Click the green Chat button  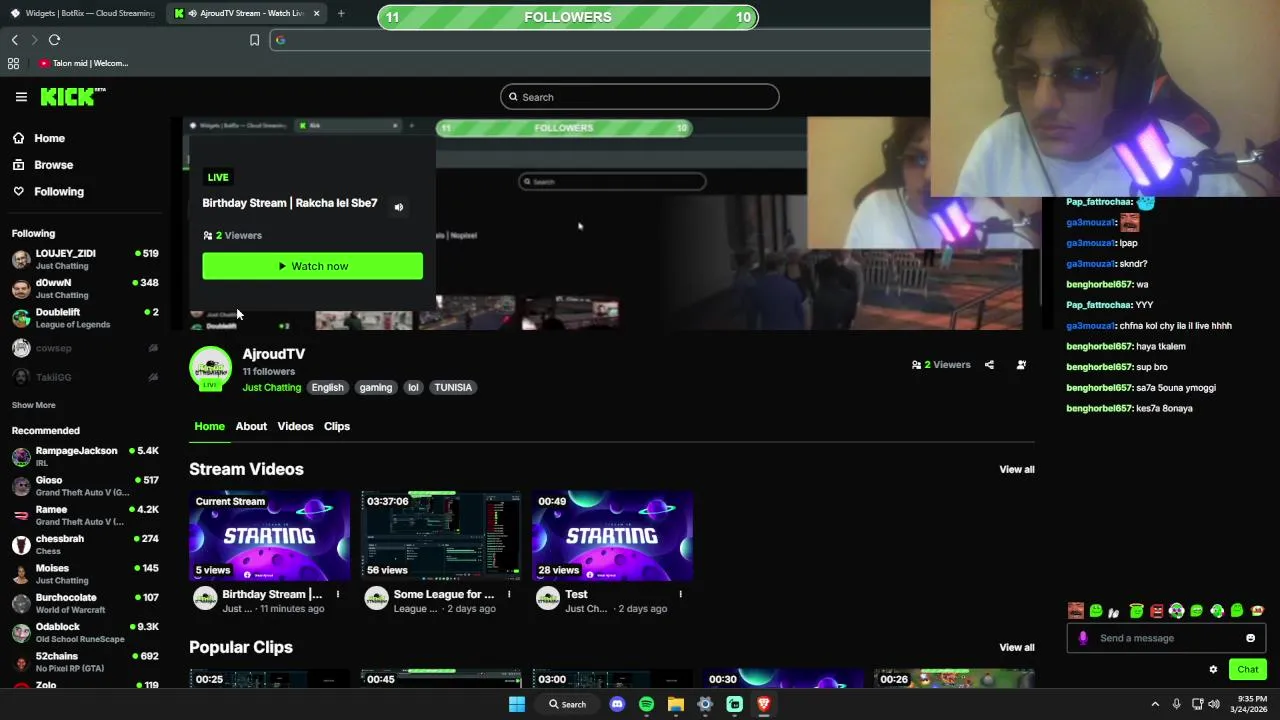tap(1247, 670)
